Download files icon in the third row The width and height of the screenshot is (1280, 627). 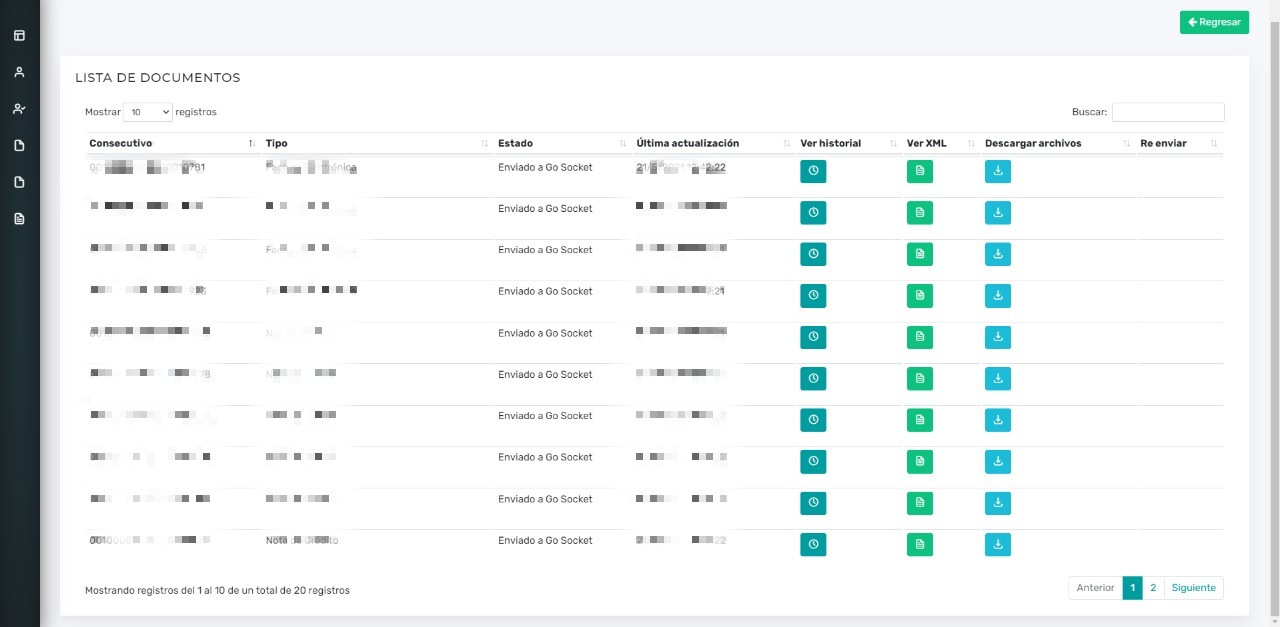(x=998, y=254)
